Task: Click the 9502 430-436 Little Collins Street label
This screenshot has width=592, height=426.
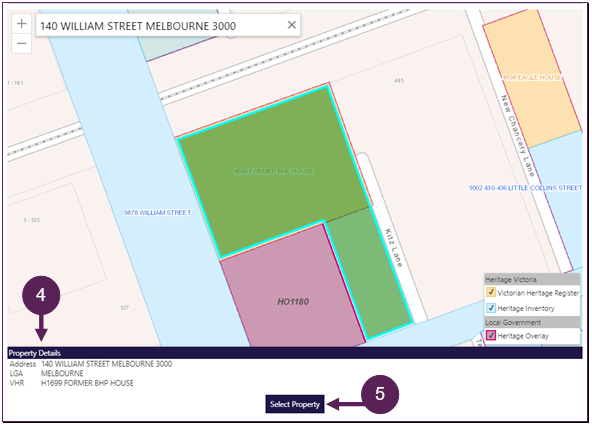Action: (525, 188)
